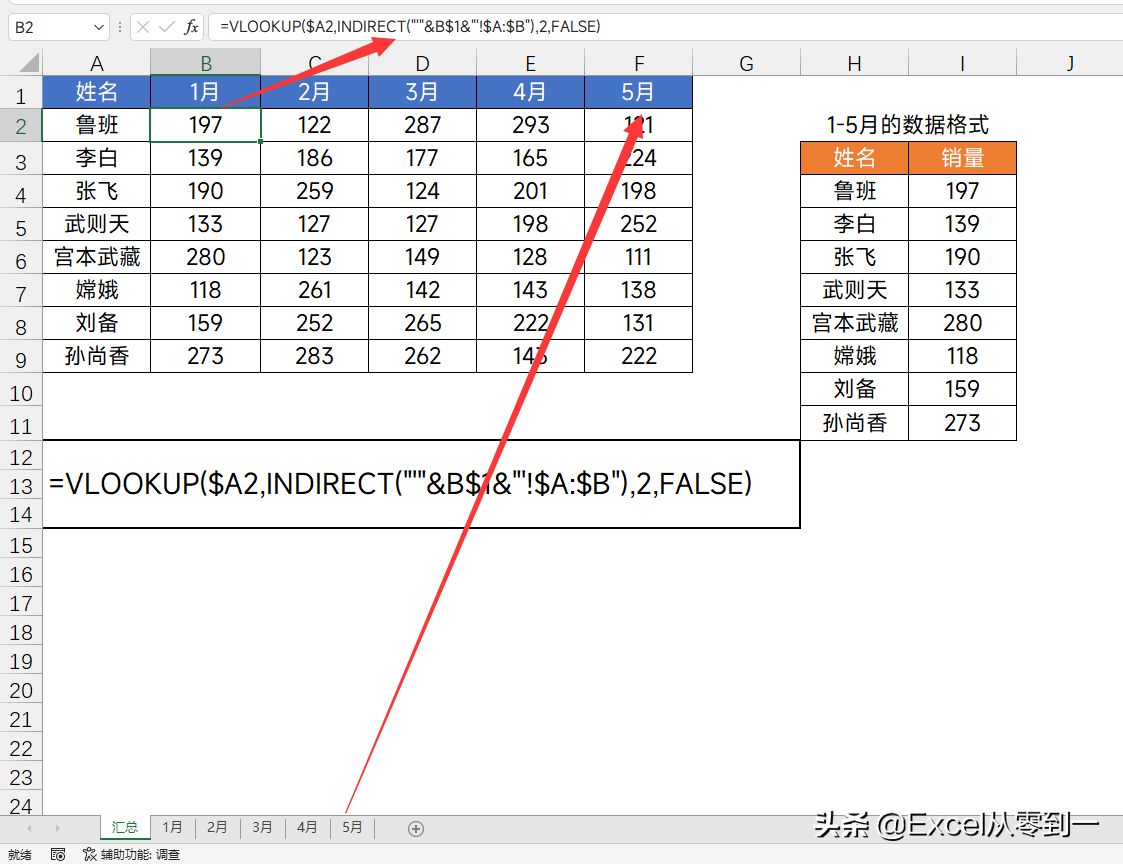
Task: Select column J header
Action: [1070, 63]
